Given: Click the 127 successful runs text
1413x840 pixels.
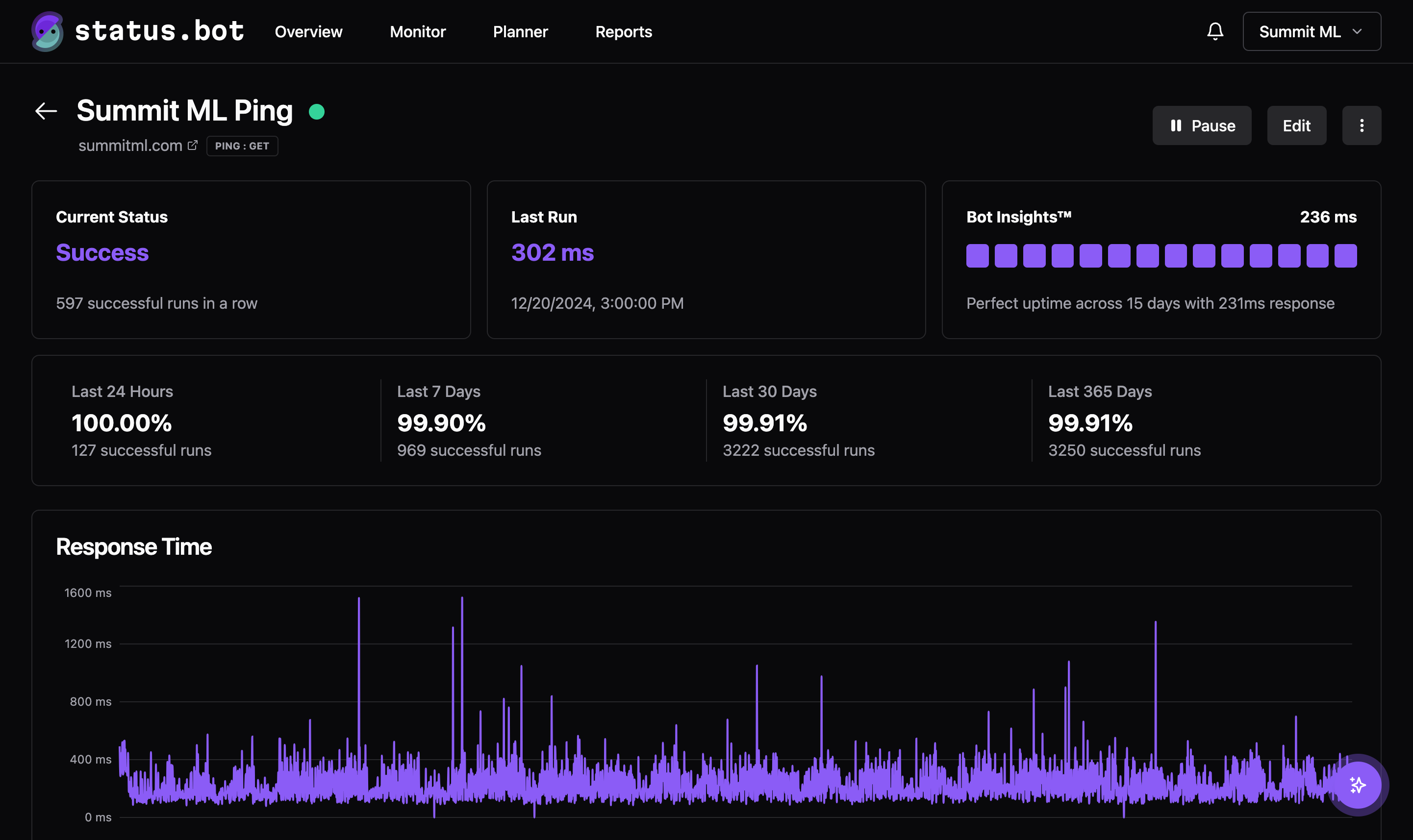Looking at the screenshot, I should [x=142, y=450].
